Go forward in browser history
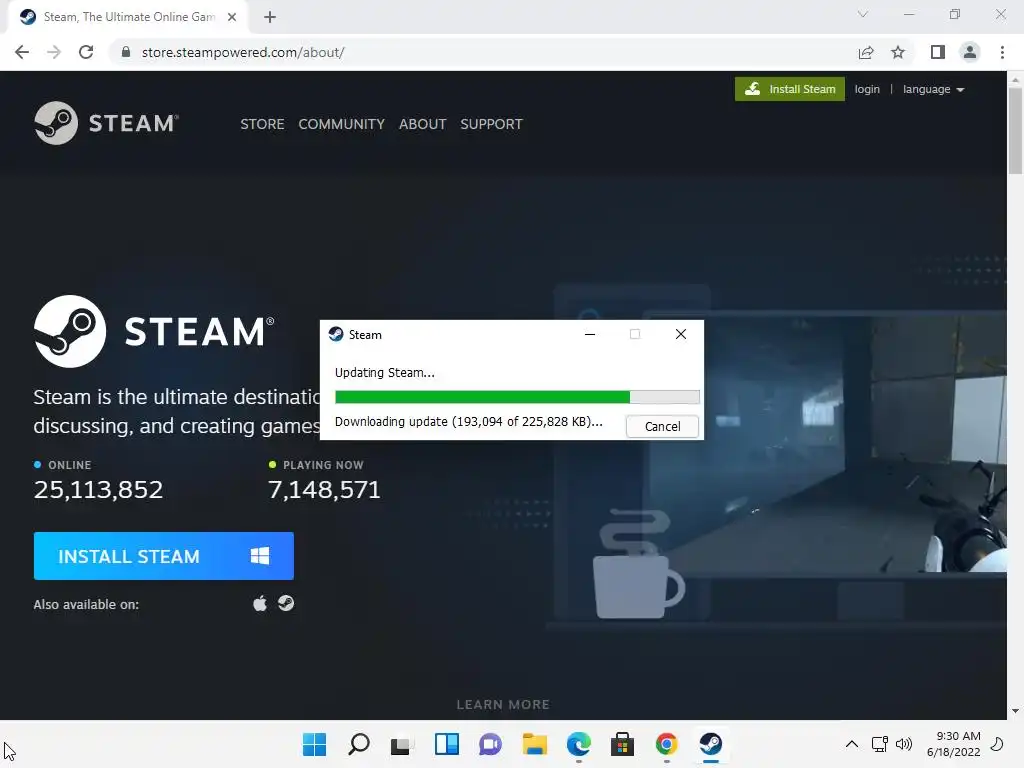 point(54,52)
